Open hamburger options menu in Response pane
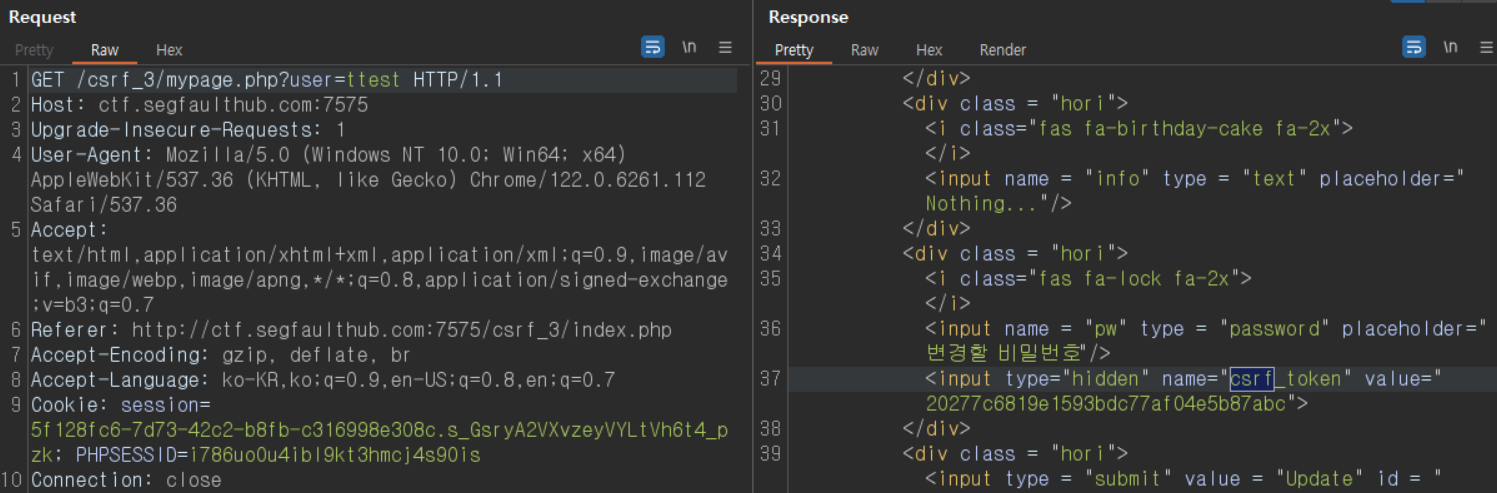The image size is (1497, 493). [1487, 47]
